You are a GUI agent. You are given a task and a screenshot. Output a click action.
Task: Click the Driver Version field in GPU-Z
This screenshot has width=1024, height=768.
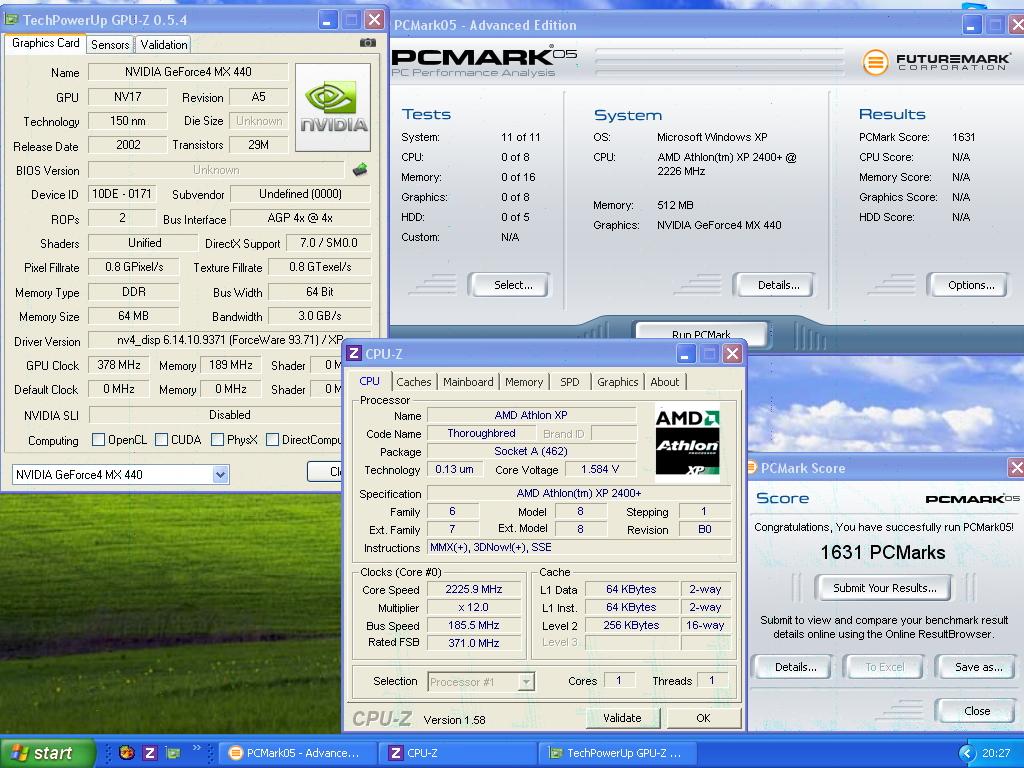(216, 340)
